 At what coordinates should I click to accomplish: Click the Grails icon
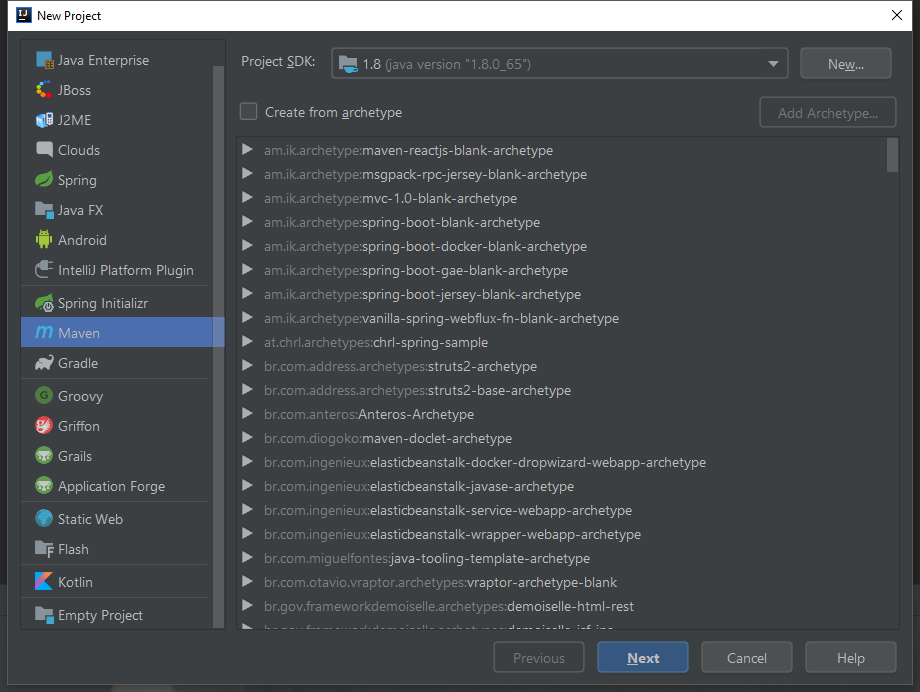pos(44,455)
